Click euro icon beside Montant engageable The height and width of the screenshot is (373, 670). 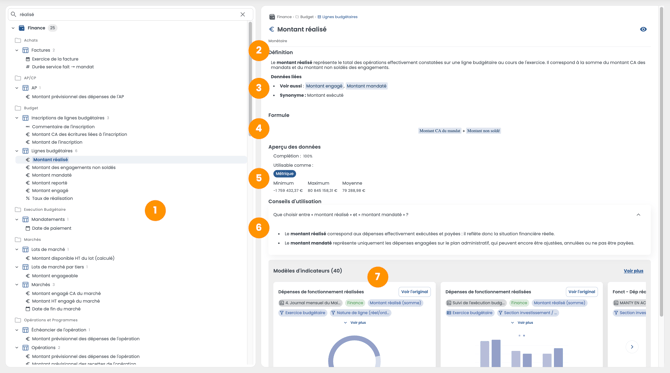tap(28, 276)
